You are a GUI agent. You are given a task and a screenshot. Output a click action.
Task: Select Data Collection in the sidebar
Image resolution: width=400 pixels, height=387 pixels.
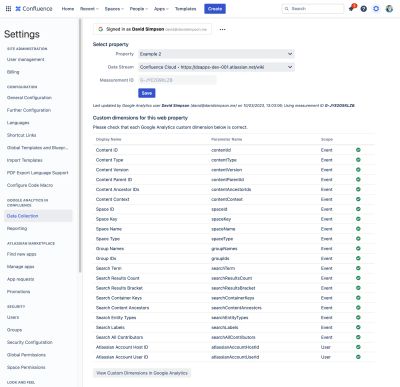(x=38, y=216)
